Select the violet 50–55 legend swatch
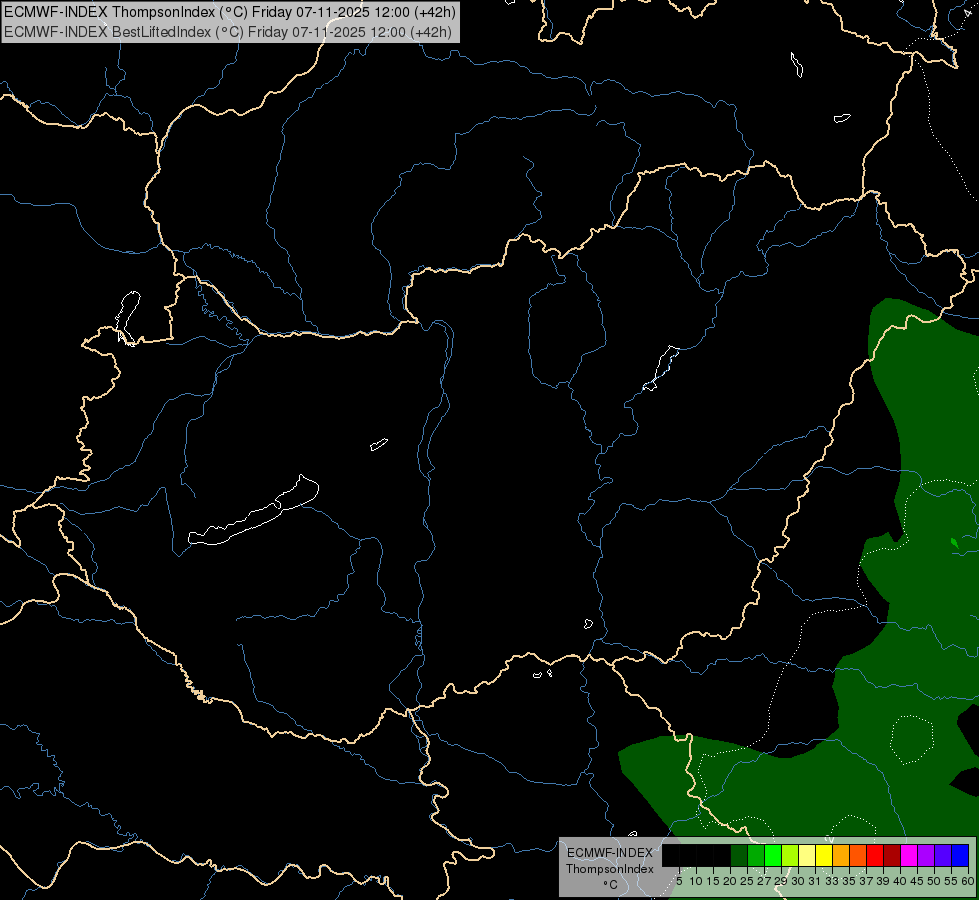 (x=943, y=856)
